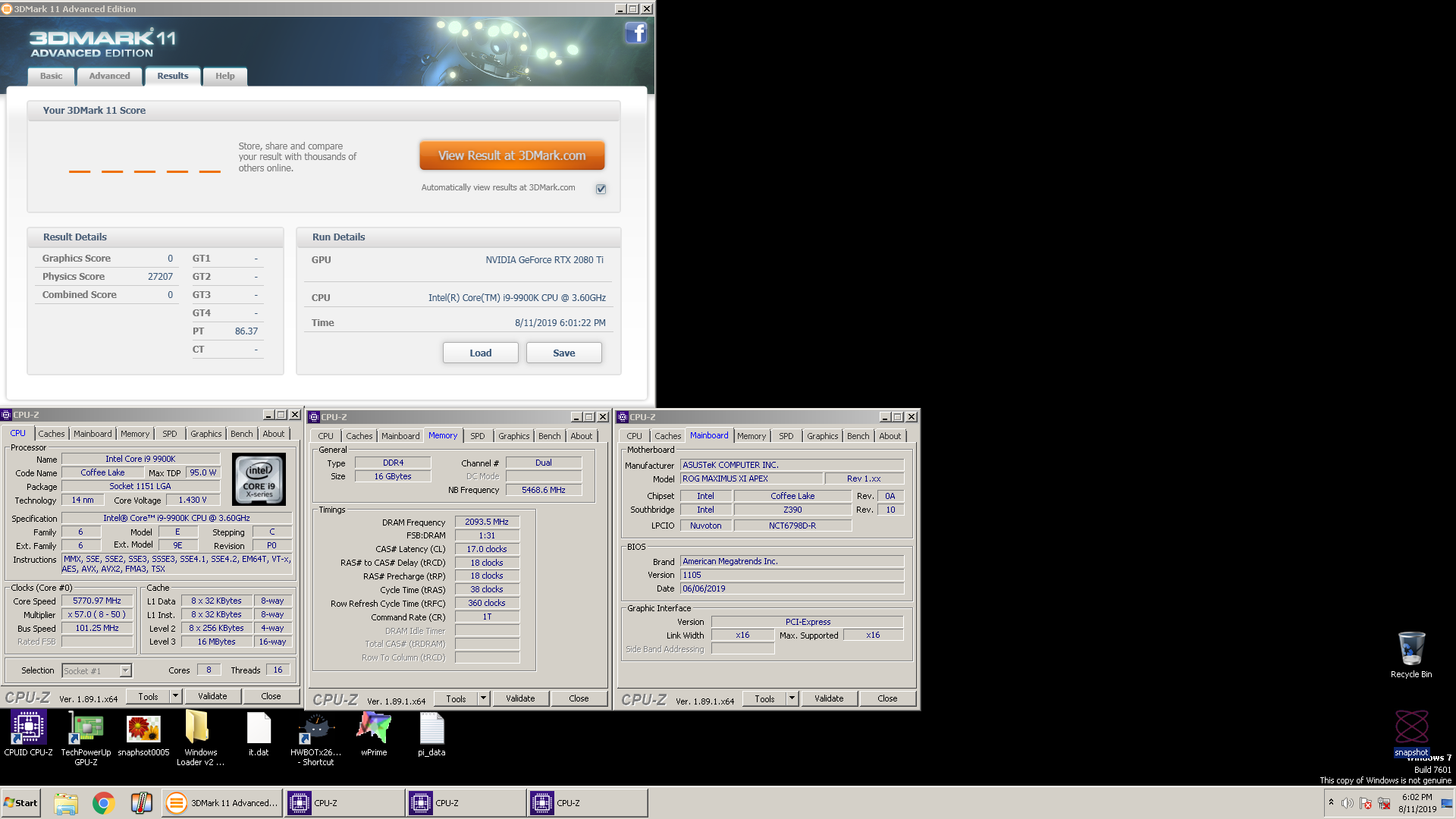This screenshot has width=1456, height=819.
Task: Open the Facebook icon in 3DMark header
Action: pos(635,33)
